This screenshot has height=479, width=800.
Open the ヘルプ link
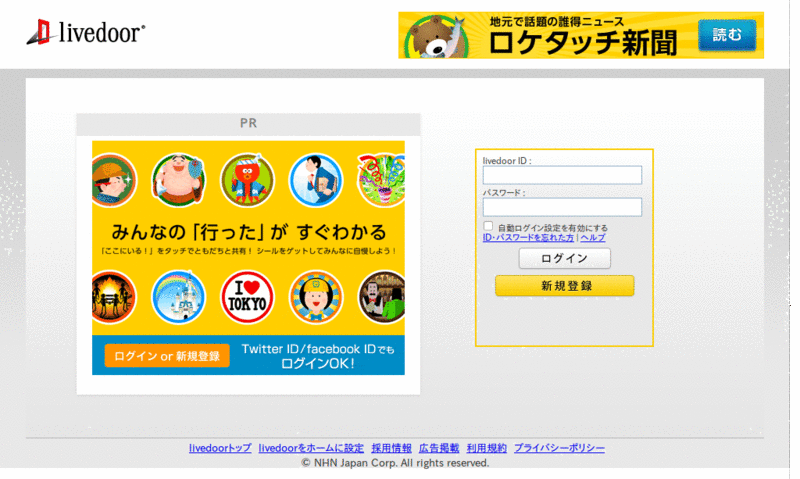(x=593, y=238)
